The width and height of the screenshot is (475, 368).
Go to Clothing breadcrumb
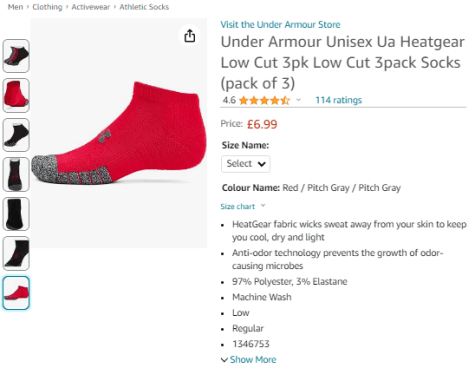(x=47, y=7)
